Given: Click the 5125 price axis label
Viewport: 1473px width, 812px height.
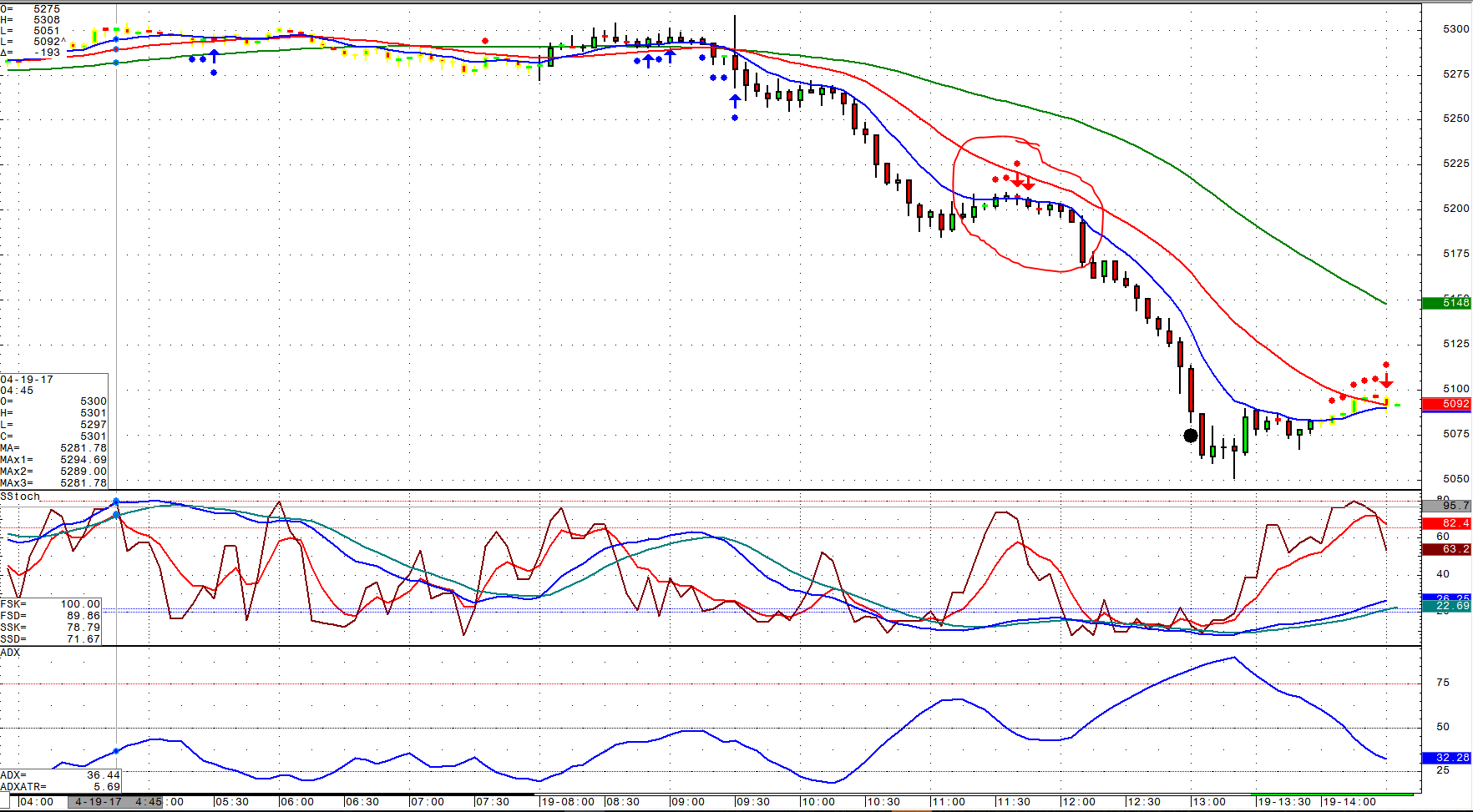Looking at the screenshot, I should (1455, 344).
